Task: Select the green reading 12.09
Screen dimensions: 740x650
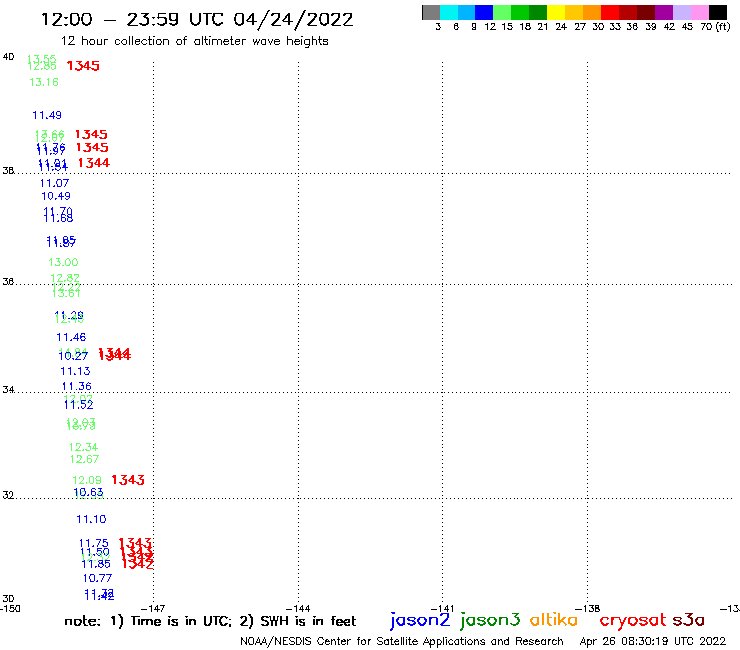Action: point(87,480)
